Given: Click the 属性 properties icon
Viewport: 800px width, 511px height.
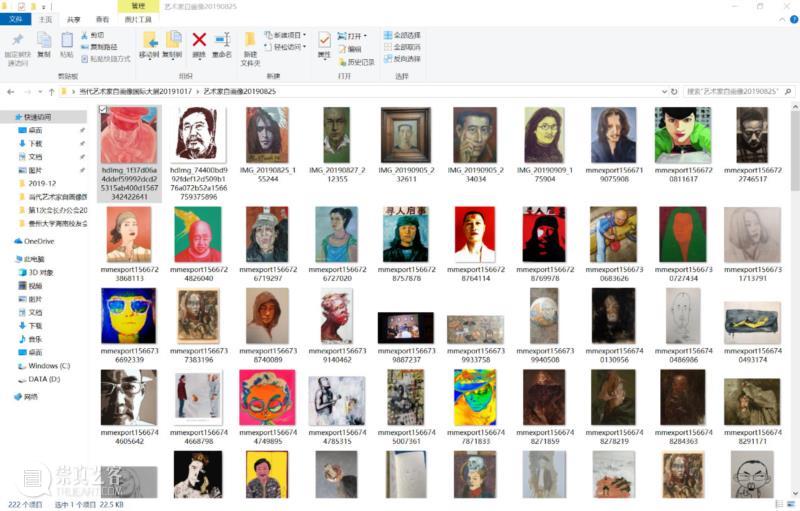Looking at the screenshot, I should (324, 40).
